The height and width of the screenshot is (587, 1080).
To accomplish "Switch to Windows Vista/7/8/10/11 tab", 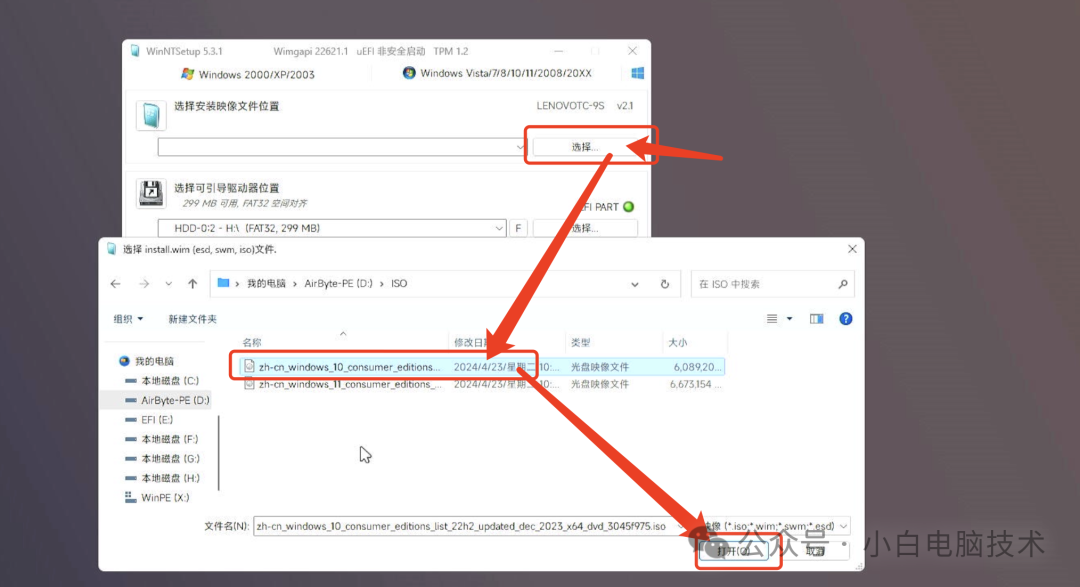I will pyautogui.click(x=497, y=73).
